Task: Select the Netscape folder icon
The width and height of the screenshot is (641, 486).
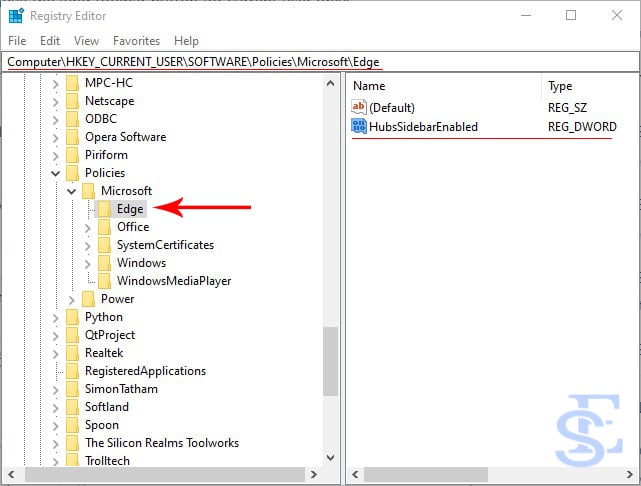Action: tap(72, 101)
